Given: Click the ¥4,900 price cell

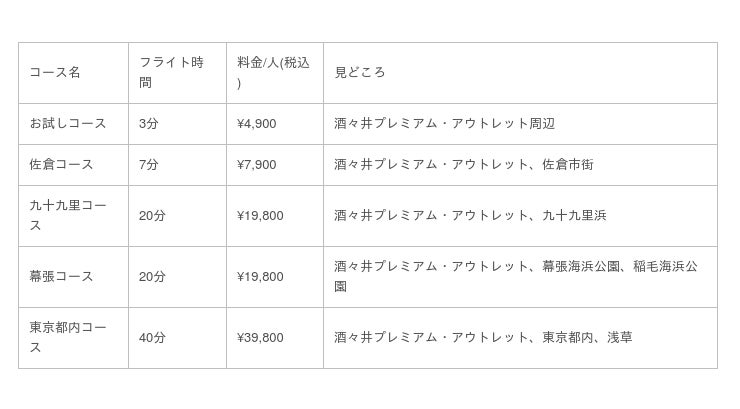Looking at the screenshot, I should coord(257,124).
